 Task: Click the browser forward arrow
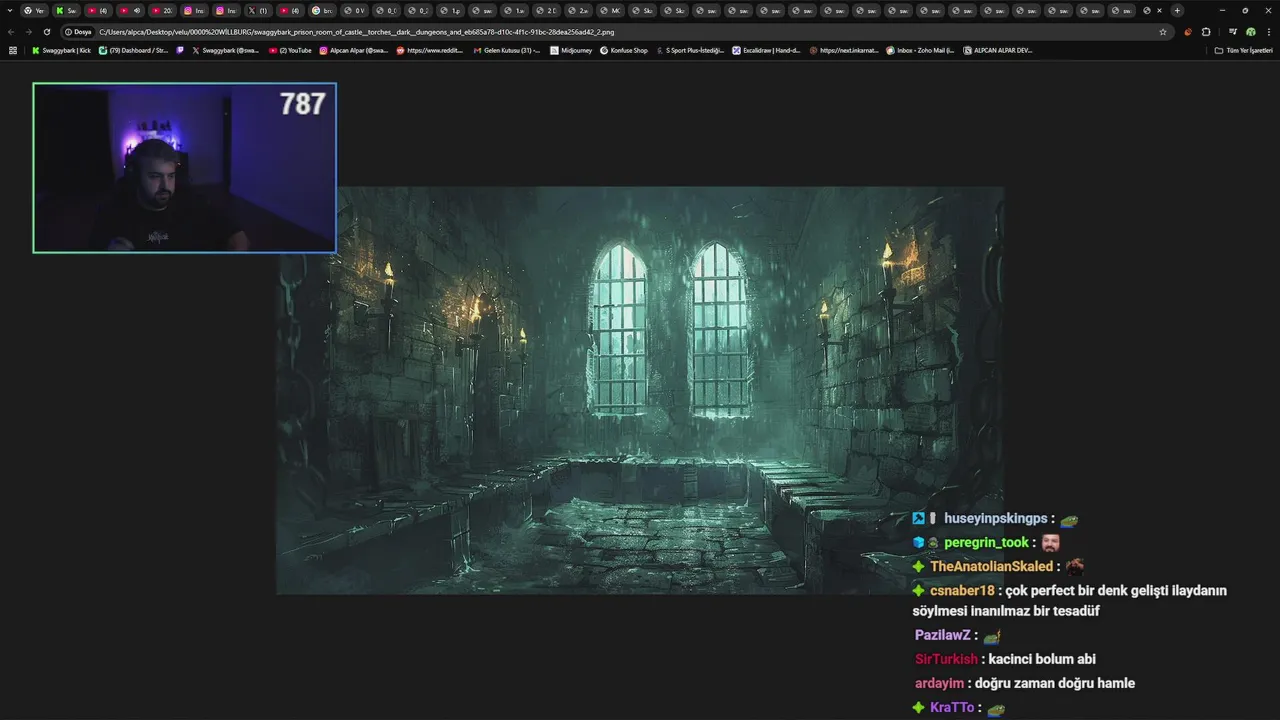point(28,32)
